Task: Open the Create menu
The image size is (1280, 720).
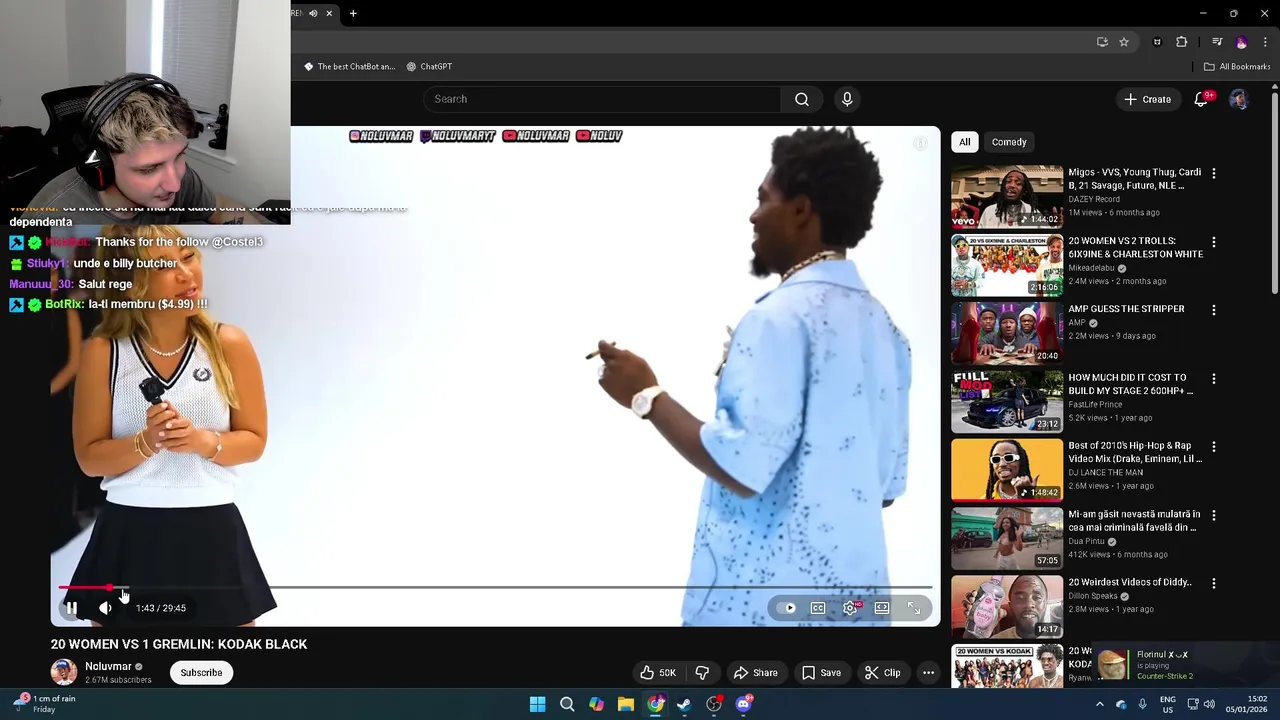Action: 1147,99
